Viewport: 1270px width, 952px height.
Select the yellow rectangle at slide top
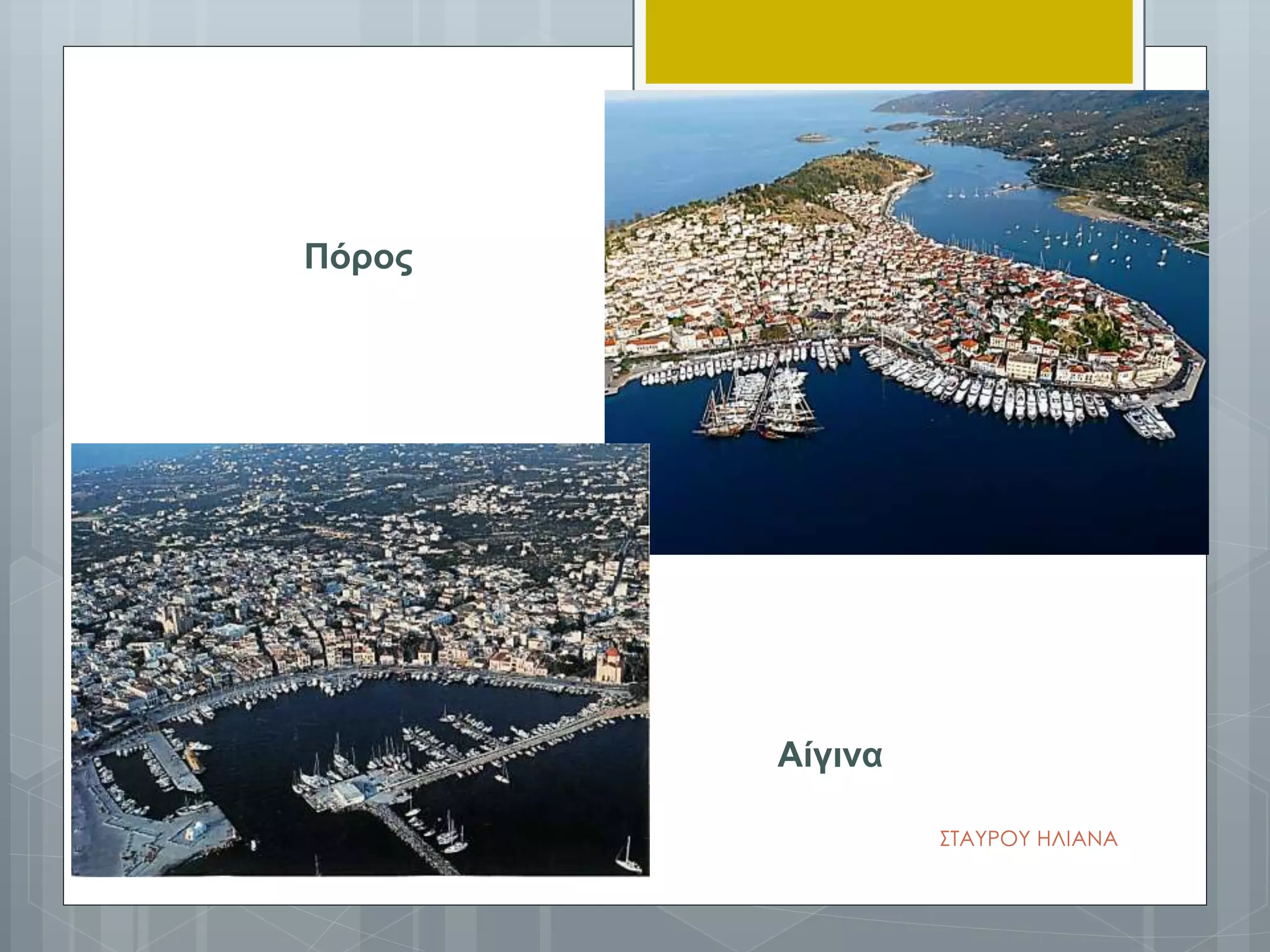(889, 41)
